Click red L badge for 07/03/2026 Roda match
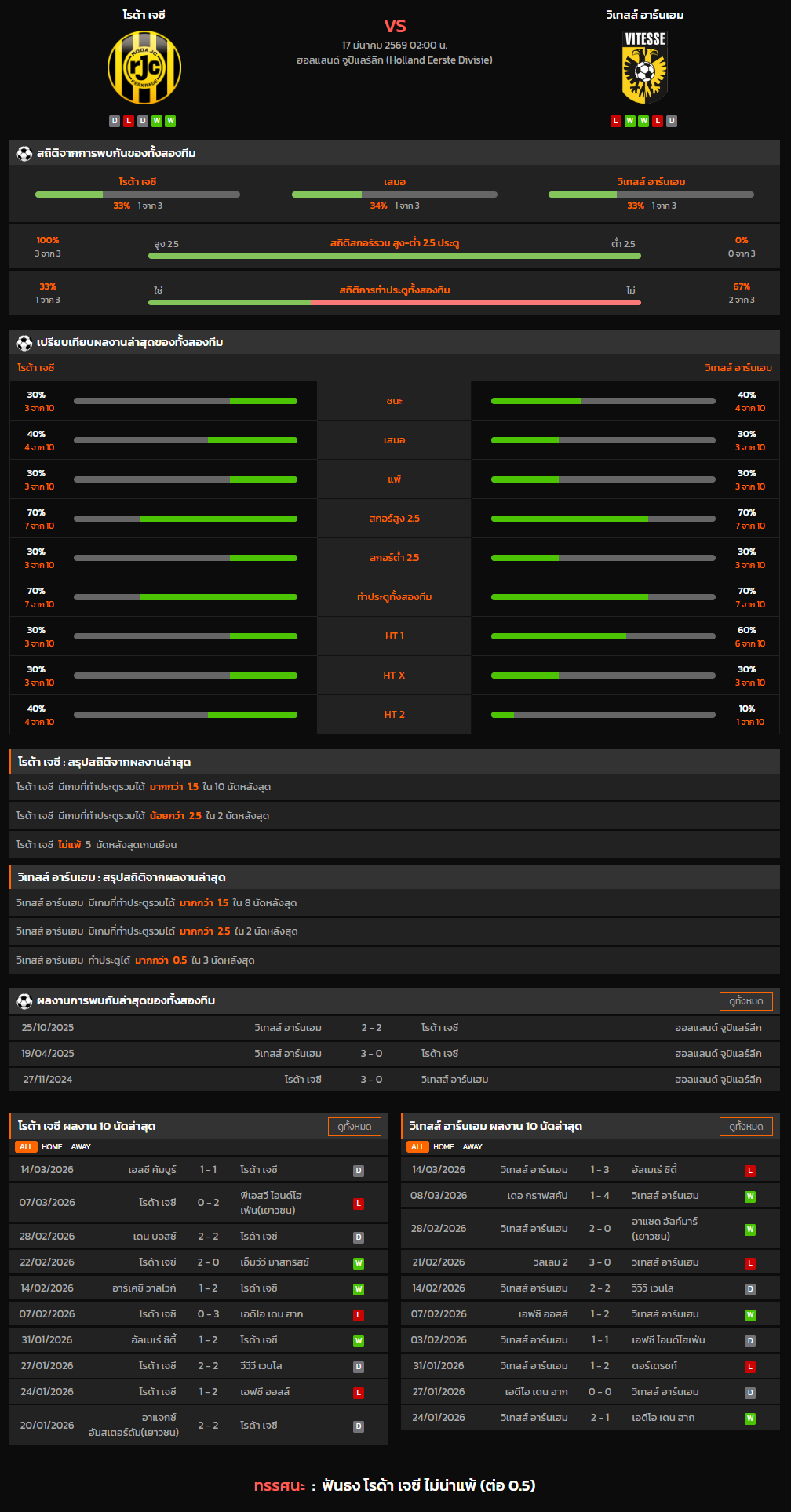 [x=359, y=1204]
